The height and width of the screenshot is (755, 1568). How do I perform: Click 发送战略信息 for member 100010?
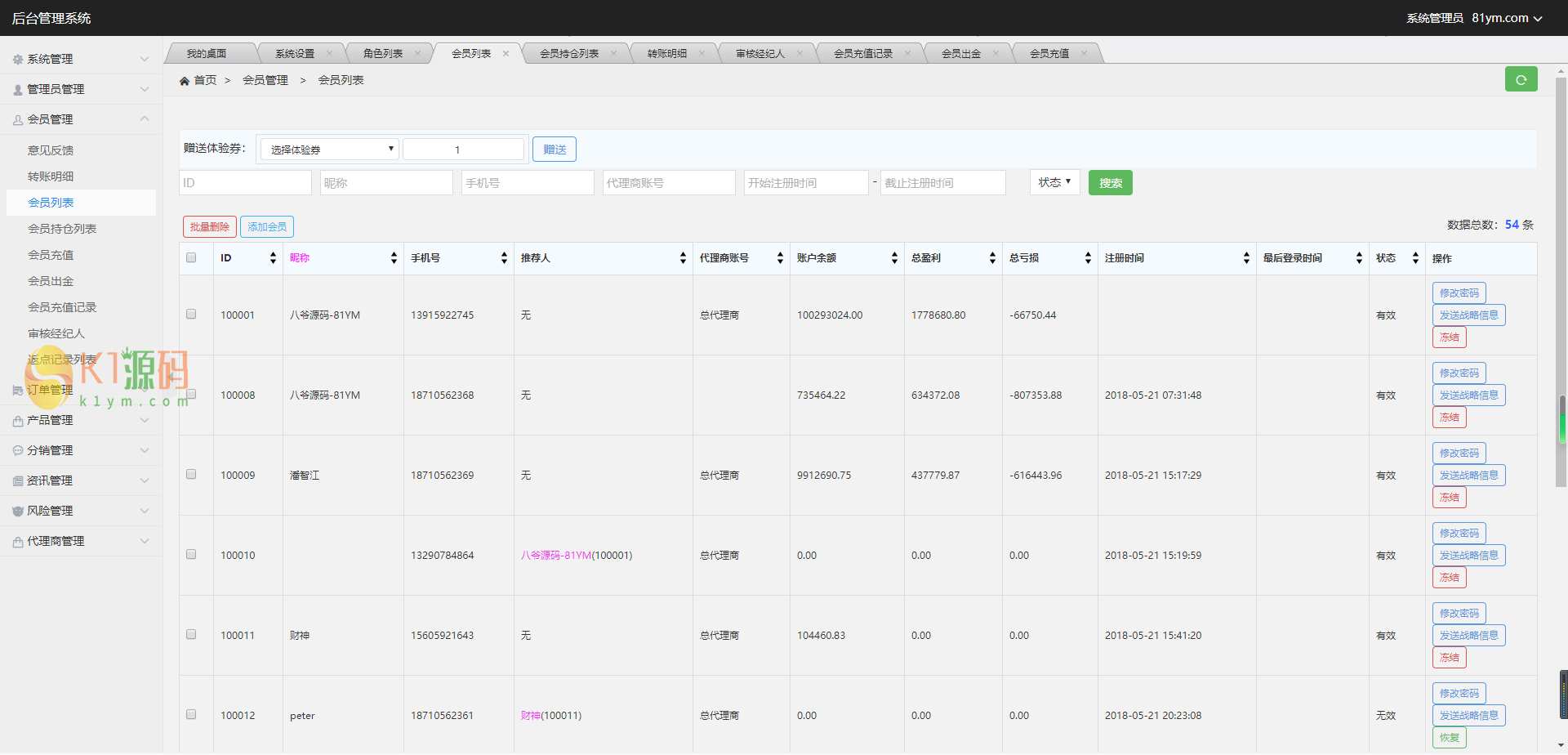tap(1469, 556)
